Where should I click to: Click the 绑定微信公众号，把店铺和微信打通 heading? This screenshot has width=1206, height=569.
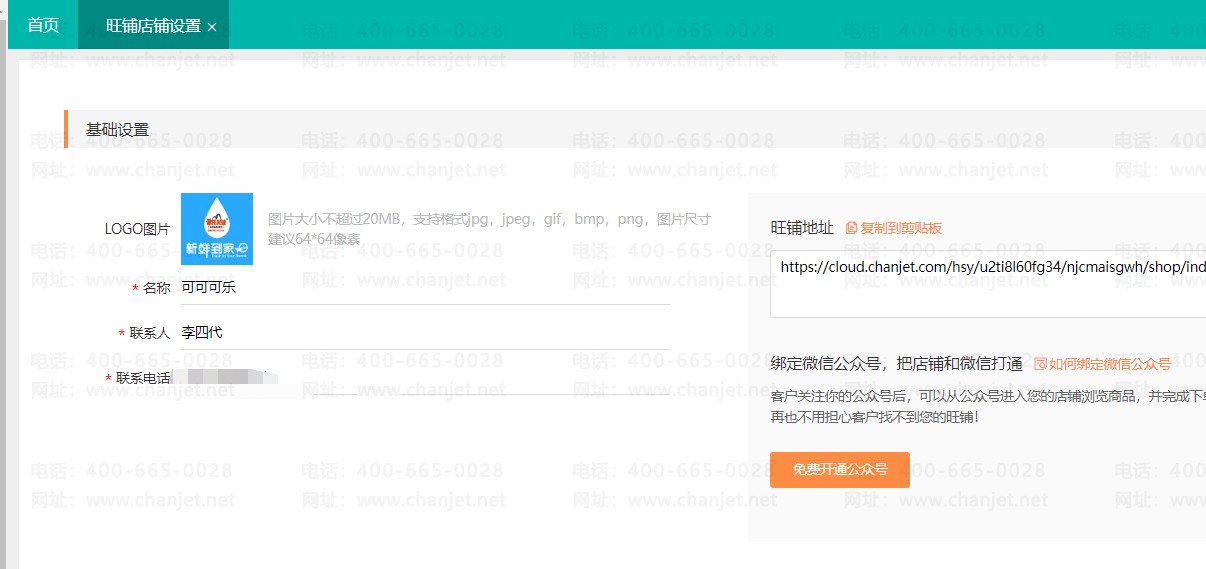click(896, 363)
